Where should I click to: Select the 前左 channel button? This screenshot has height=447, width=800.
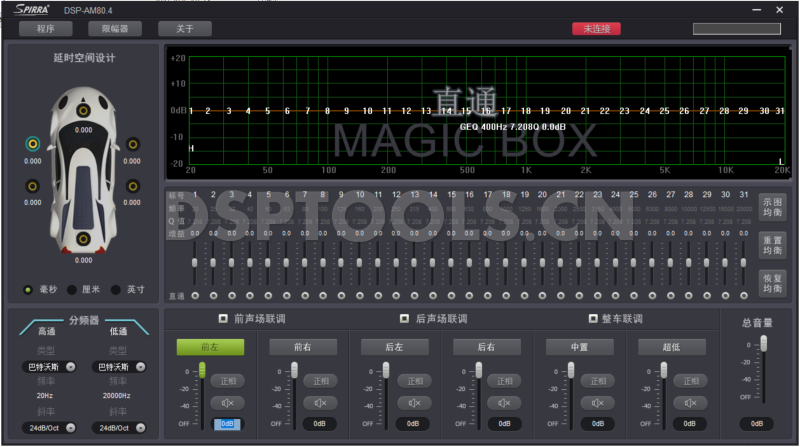[210, 347]
